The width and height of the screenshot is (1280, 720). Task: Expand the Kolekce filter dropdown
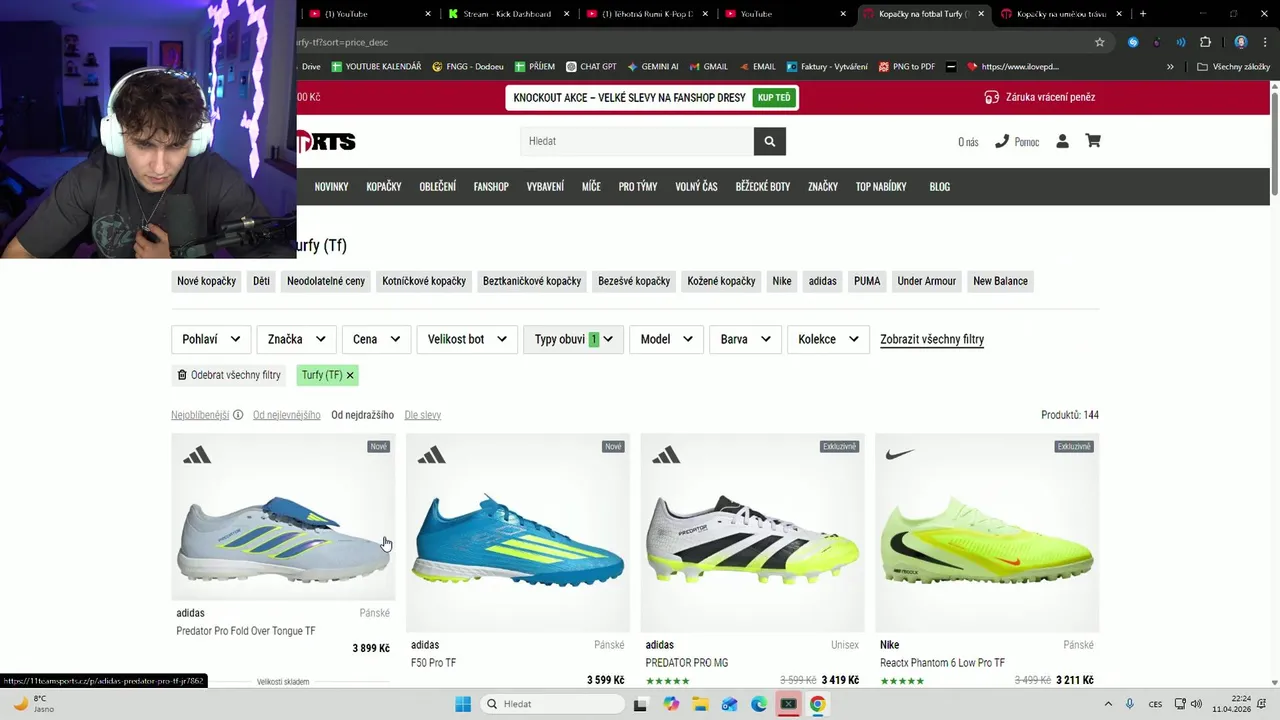click(828, 339)
